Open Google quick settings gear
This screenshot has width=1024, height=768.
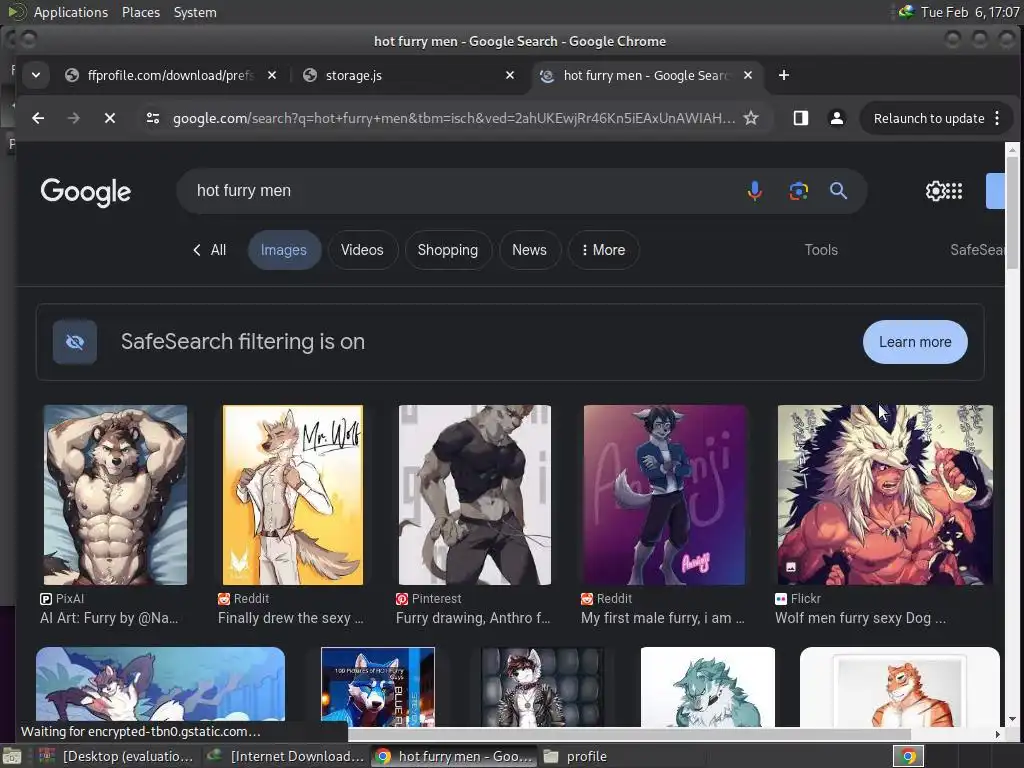[x=935, y=191]
